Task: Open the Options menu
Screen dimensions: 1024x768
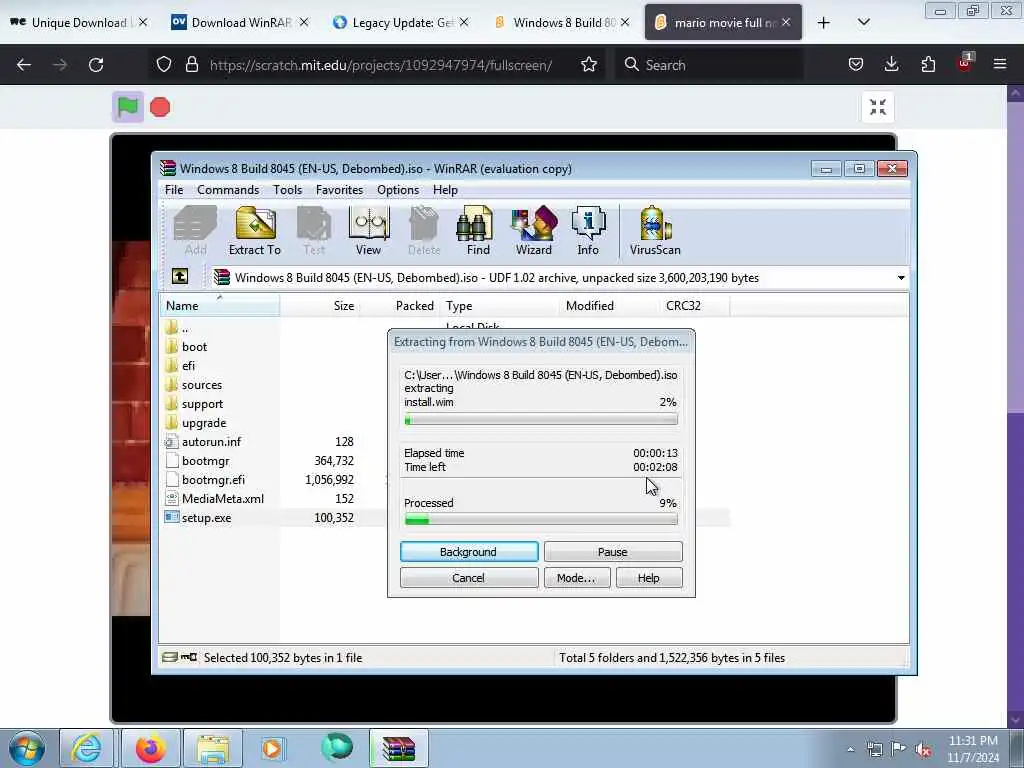Action: point(398,189)
